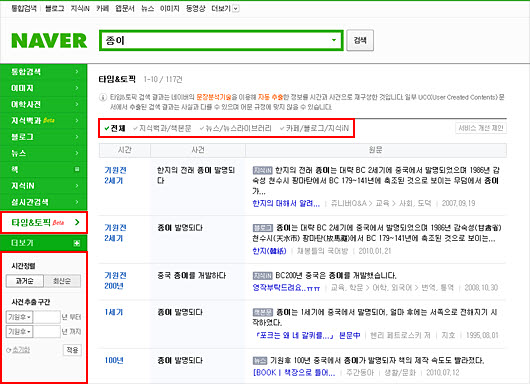The height and width of the screenshot is (384, 530).
Task: Click the 뉴스 badge in the 100년 row
Action: pos(260,360)
